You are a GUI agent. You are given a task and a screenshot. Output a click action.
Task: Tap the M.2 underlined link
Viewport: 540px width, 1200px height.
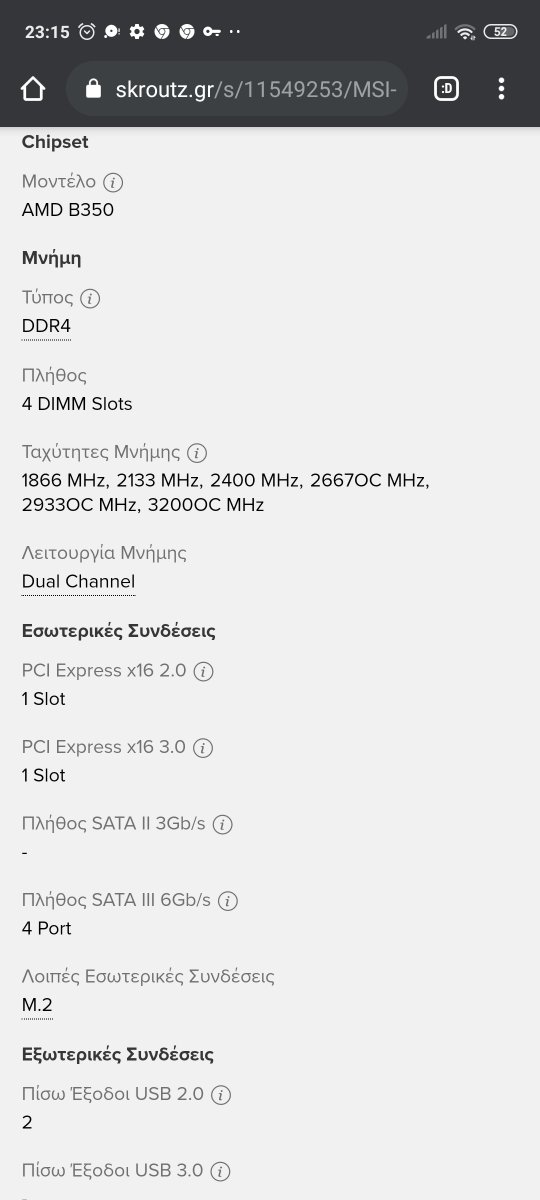(37, 1006)
